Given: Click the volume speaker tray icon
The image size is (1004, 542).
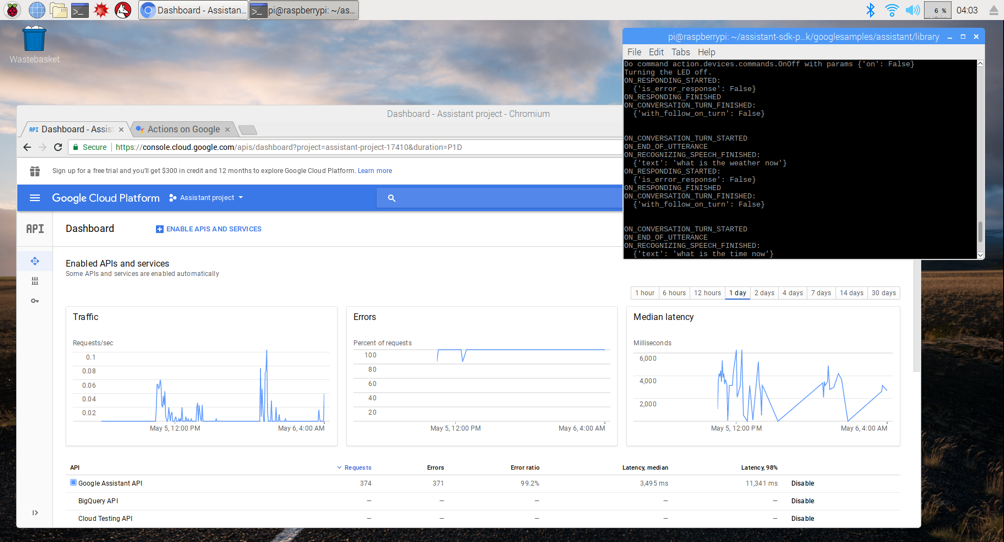Looking at the screenshot, I should 913,10.
